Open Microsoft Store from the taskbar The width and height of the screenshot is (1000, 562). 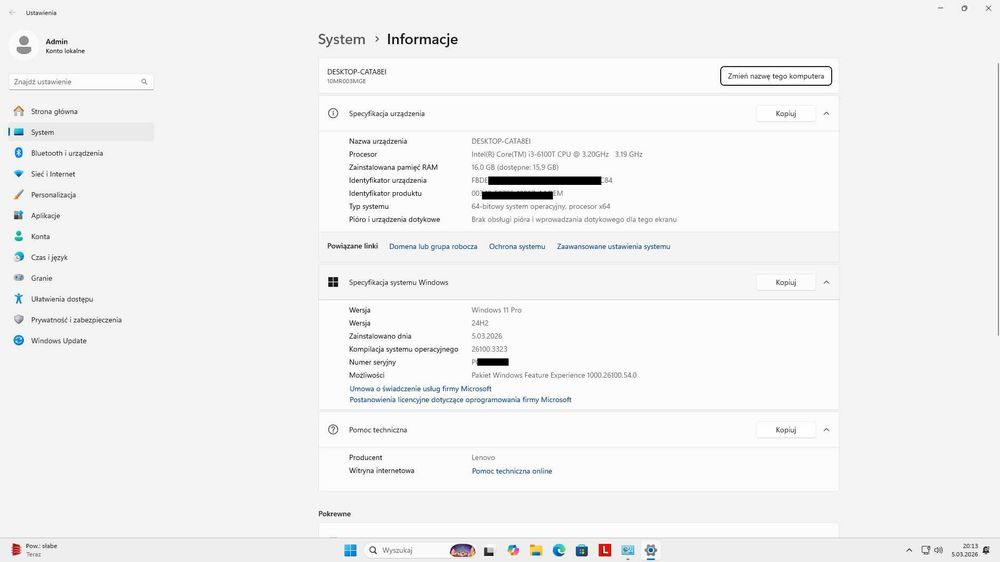pyautogui.click(x=582, y=551)
